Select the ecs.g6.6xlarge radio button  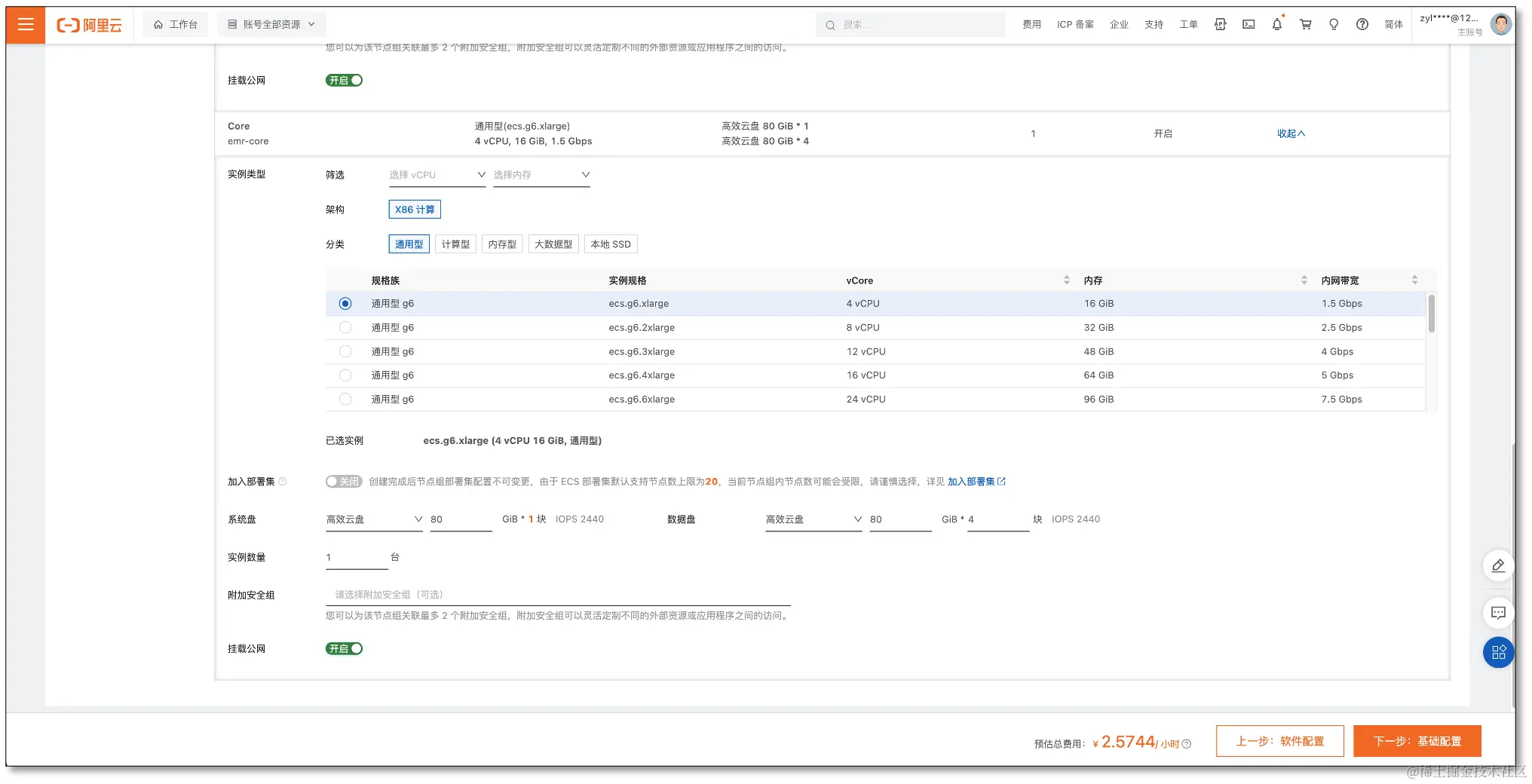(345, 400)
